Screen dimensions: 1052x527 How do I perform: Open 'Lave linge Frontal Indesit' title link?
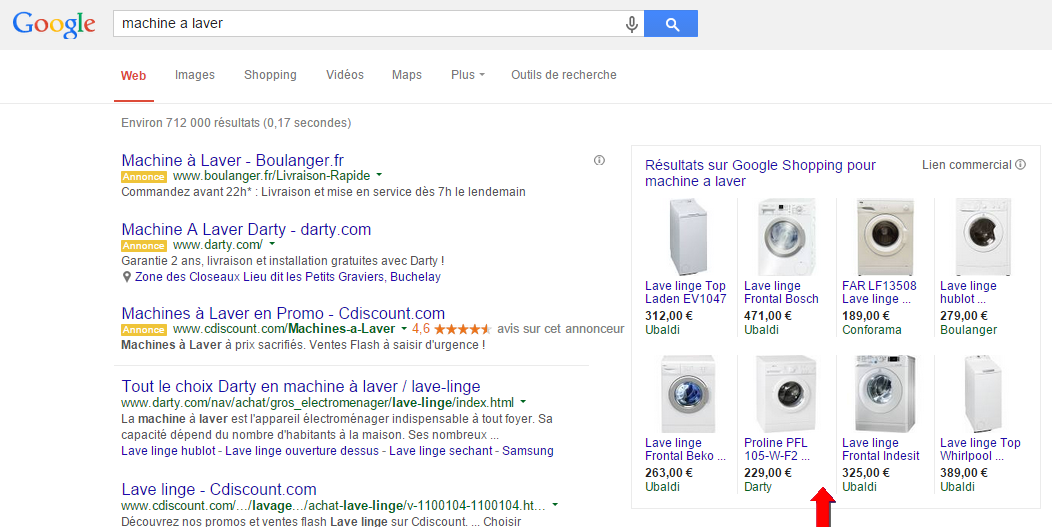880,449
